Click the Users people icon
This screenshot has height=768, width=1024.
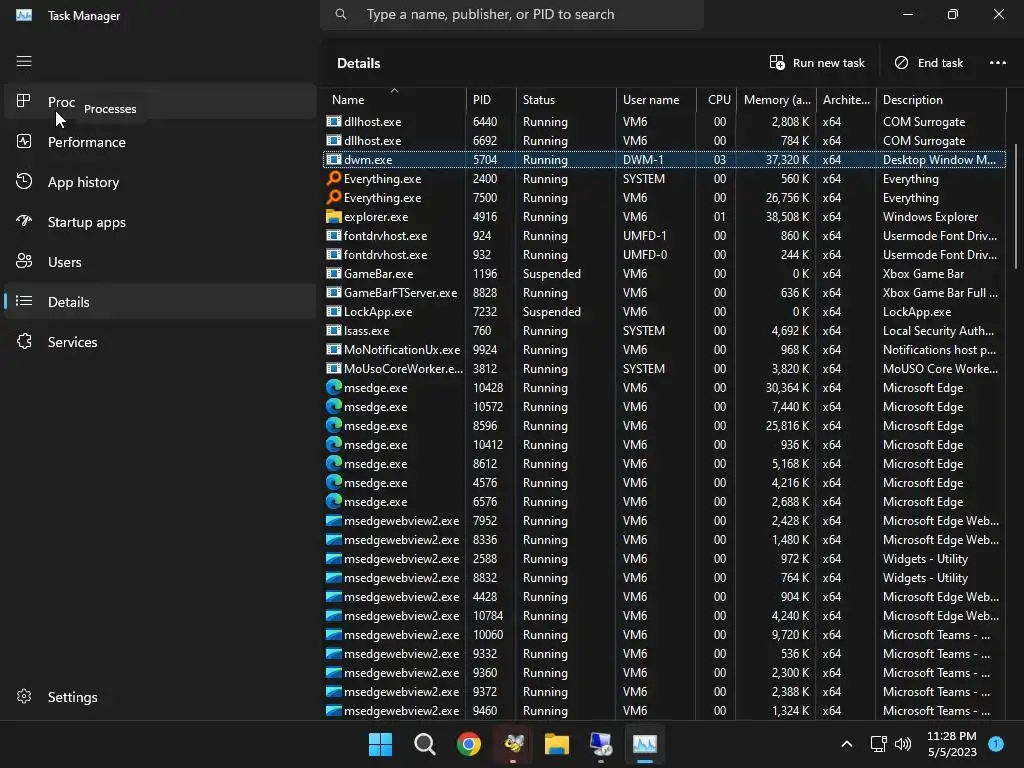coord(24,261)
